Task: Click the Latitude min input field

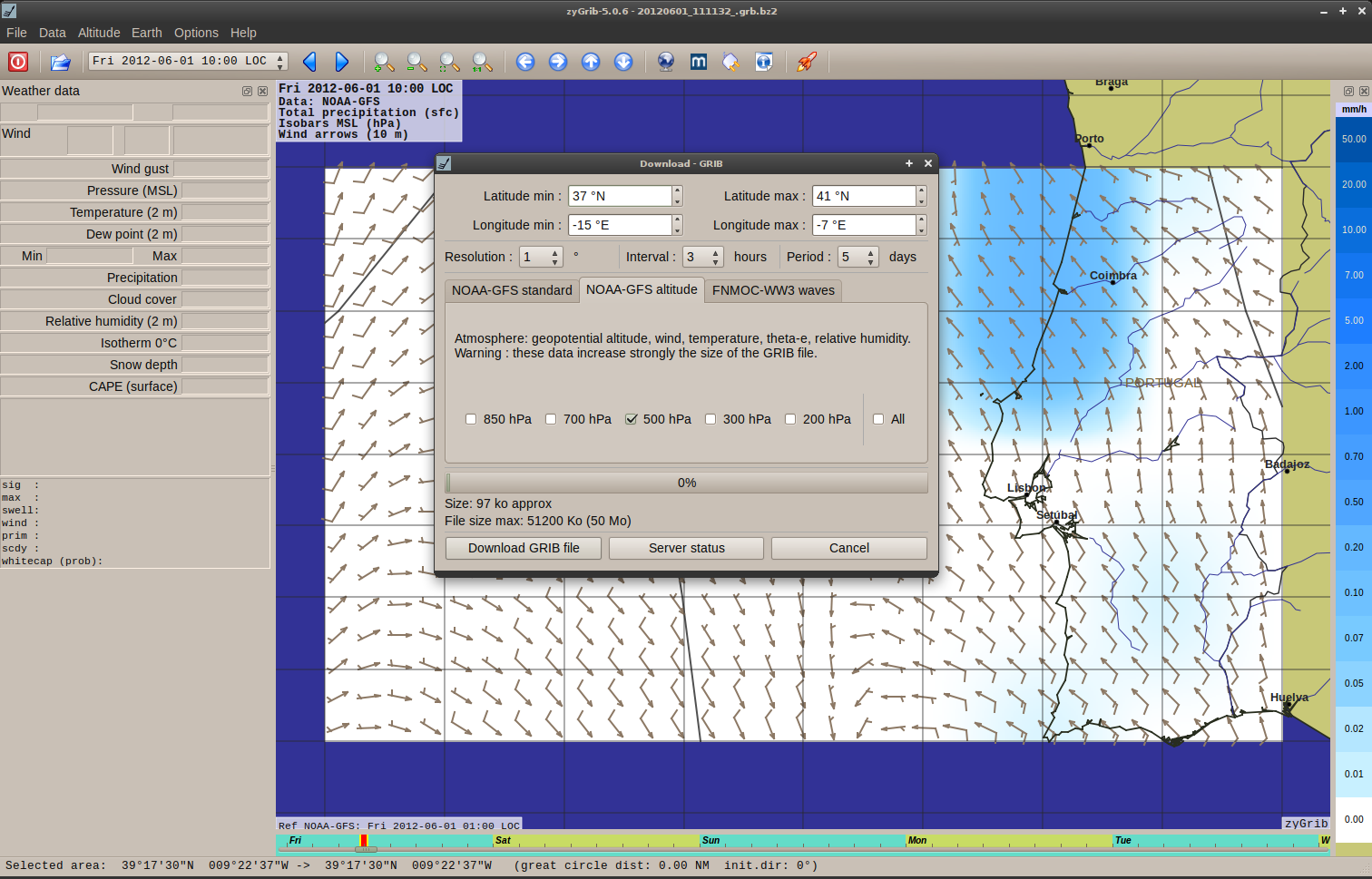Action: point(620,196)
